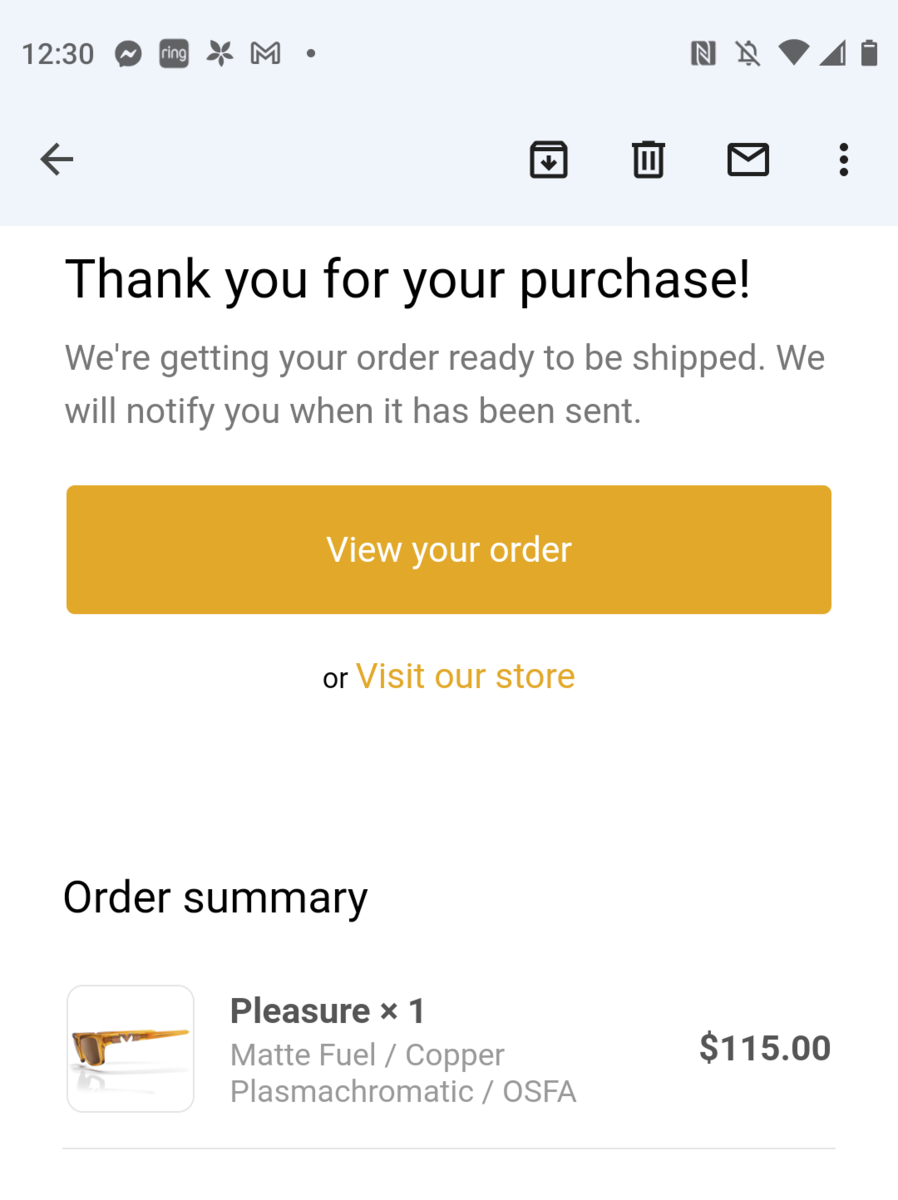Tap the Wi-Fi signal status icon

click(x=793, y=54)
